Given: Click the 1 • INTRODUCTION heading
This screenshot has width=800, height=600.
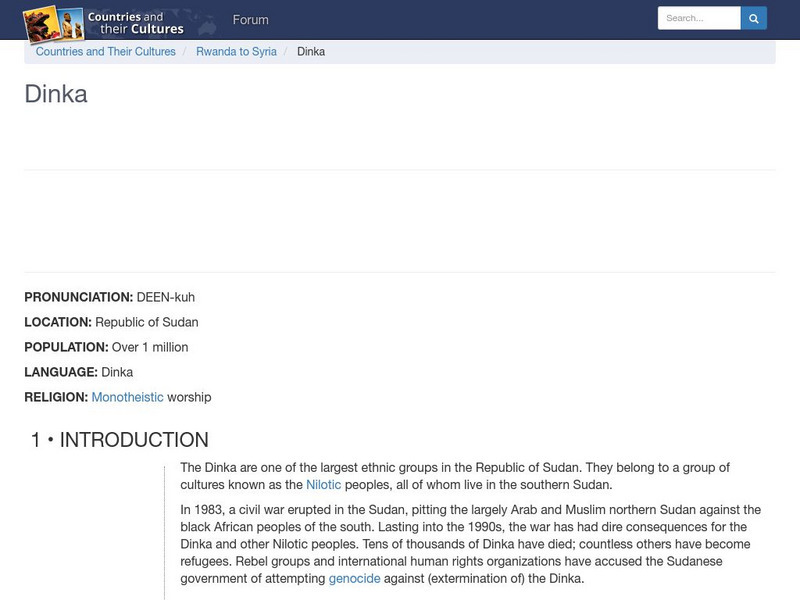Looking at the screenshot, I should 120,440.
